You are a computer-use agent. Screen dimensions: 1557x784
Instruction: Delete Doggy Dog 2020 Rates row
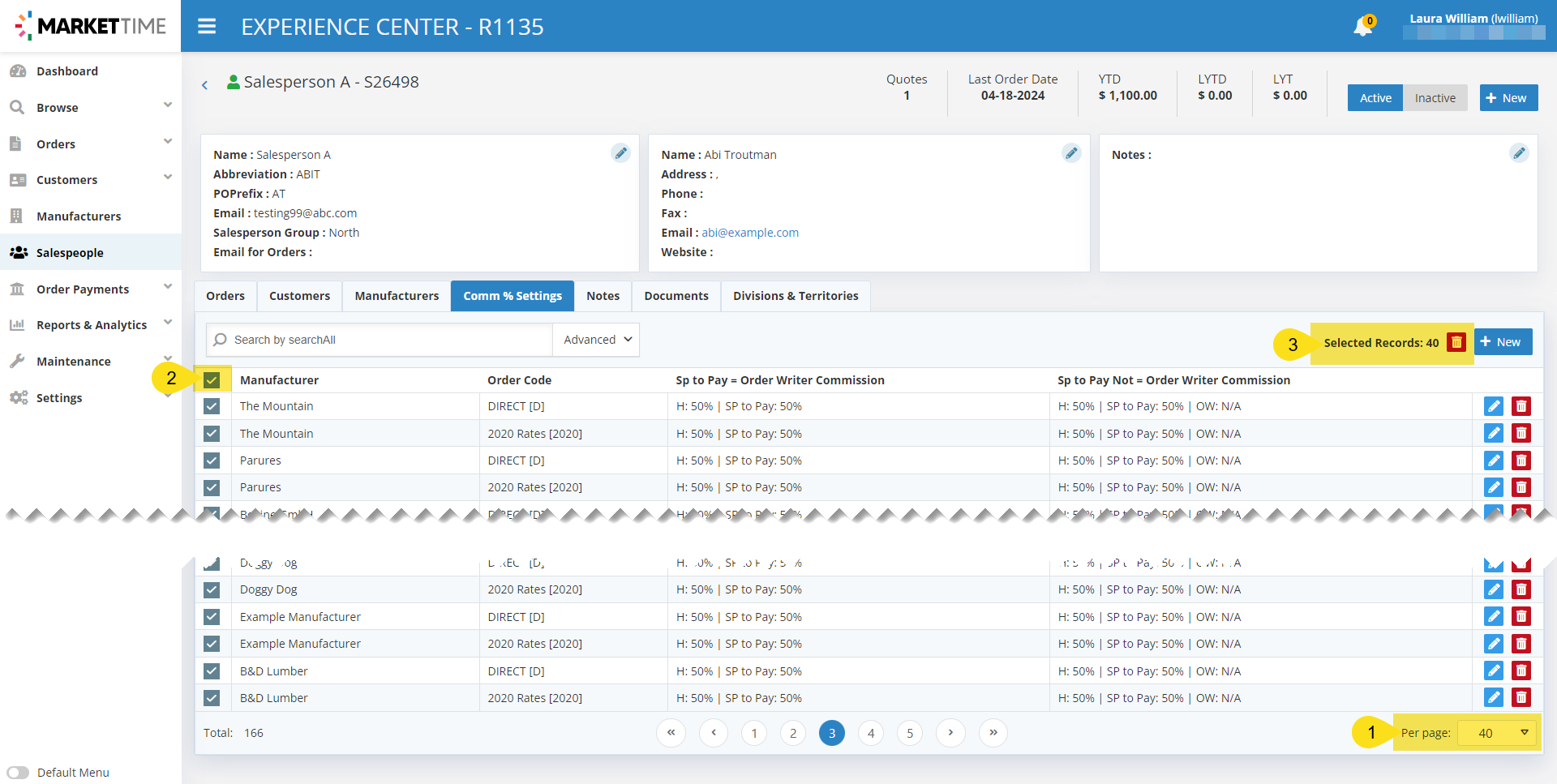tap(1521, 589)
